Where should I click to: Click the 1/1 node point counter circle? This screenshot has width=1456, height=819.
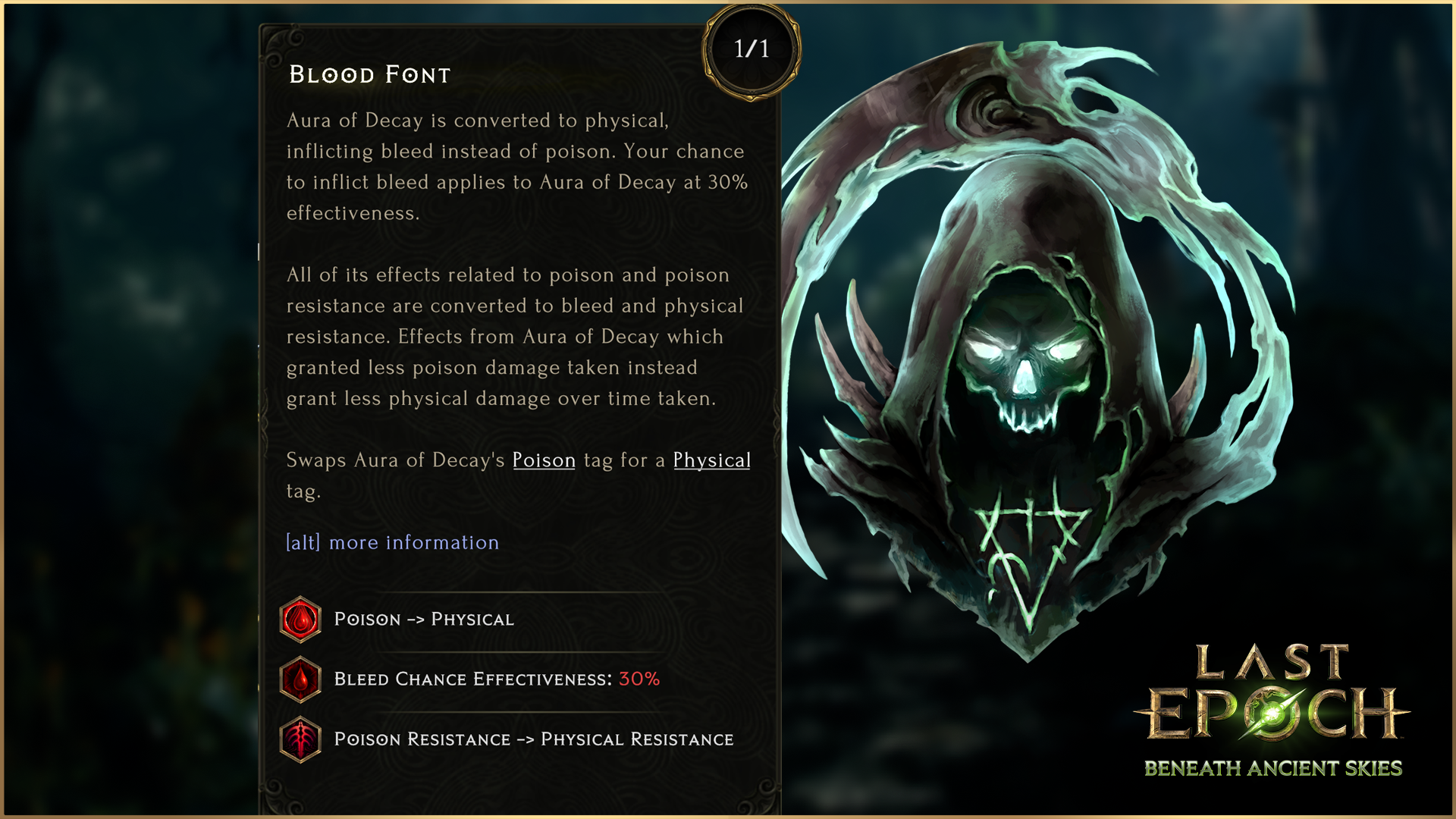pos(752,50)
